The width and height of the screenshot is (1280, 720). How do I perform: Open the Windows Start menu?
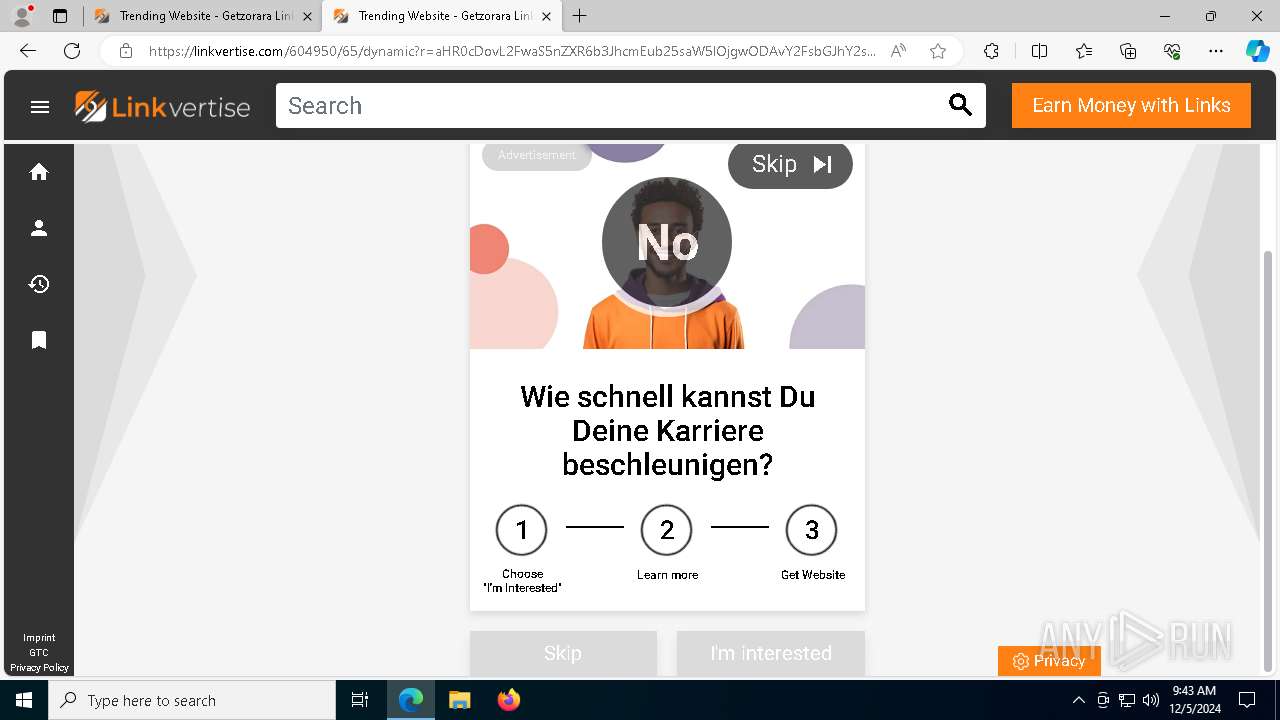point(24,700)
